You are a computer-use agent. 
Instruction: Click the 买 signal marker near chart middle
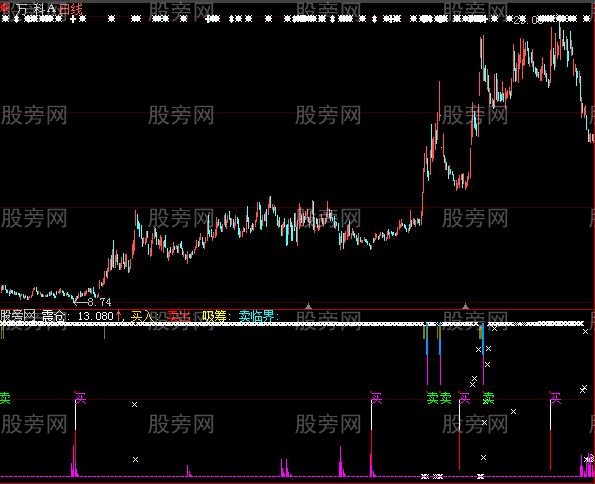click(x=376, y=398)
